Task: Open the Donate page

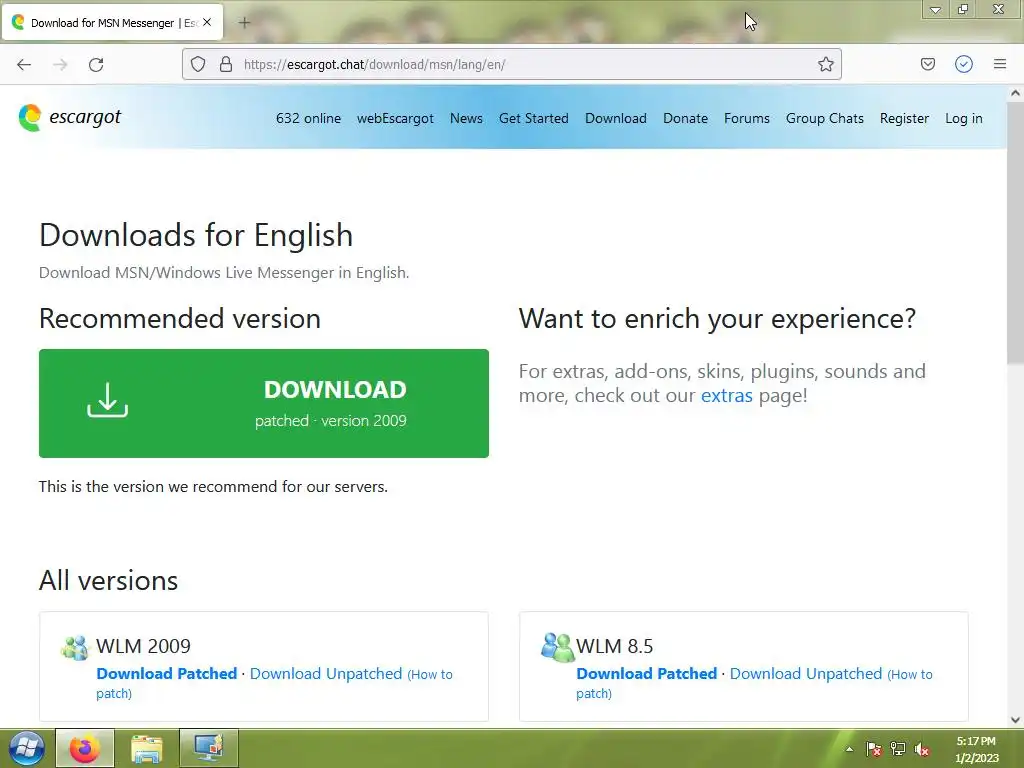Action: point(685,118)
